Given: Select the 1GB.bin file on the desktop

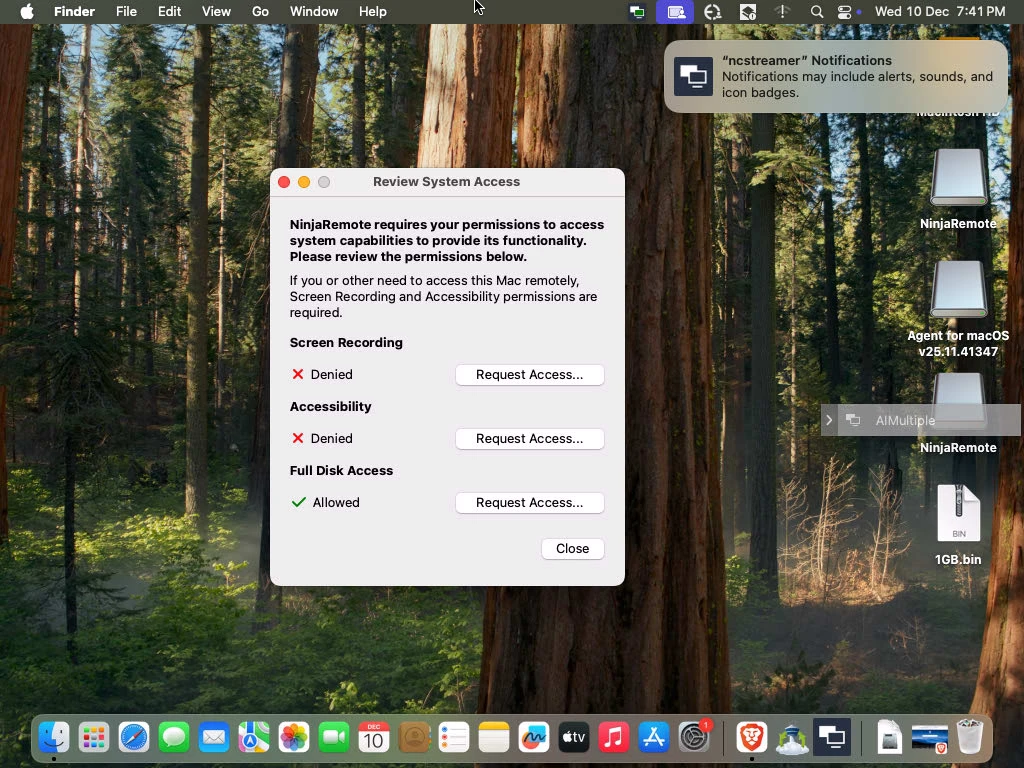Looking at the screenshot, I should (958, 524).
